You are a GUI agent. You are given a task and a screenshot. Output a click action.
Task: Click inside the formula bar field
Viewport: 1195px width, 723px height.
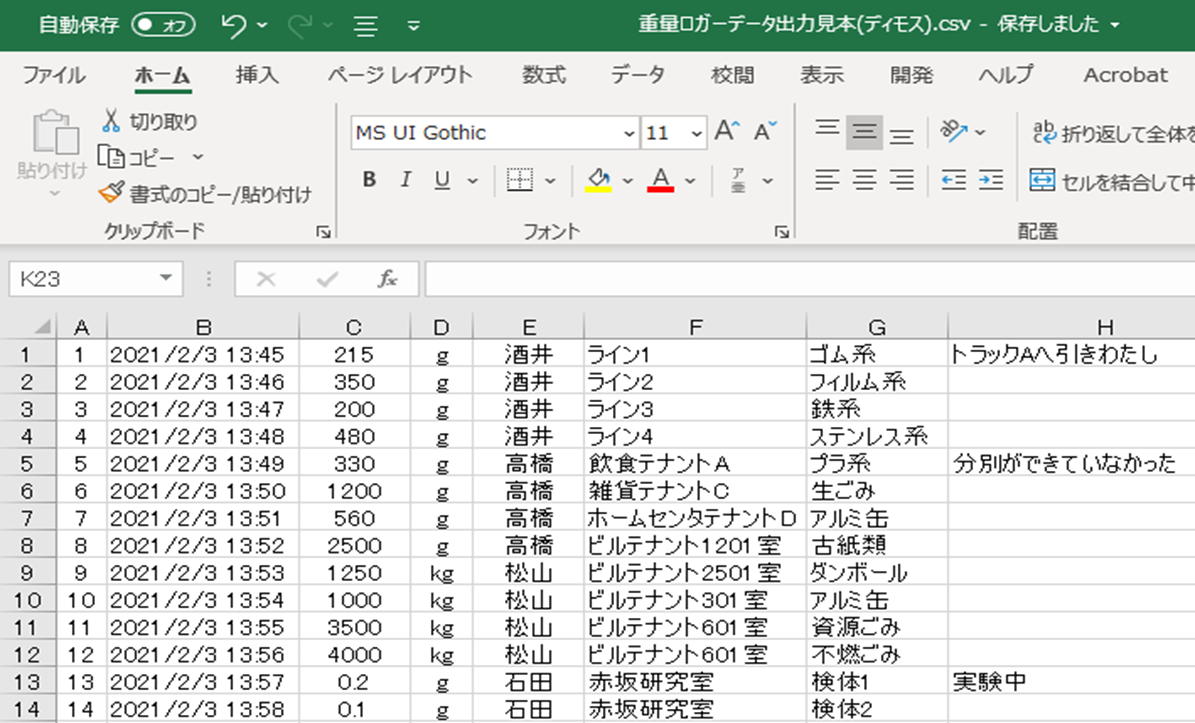[809, 279]
